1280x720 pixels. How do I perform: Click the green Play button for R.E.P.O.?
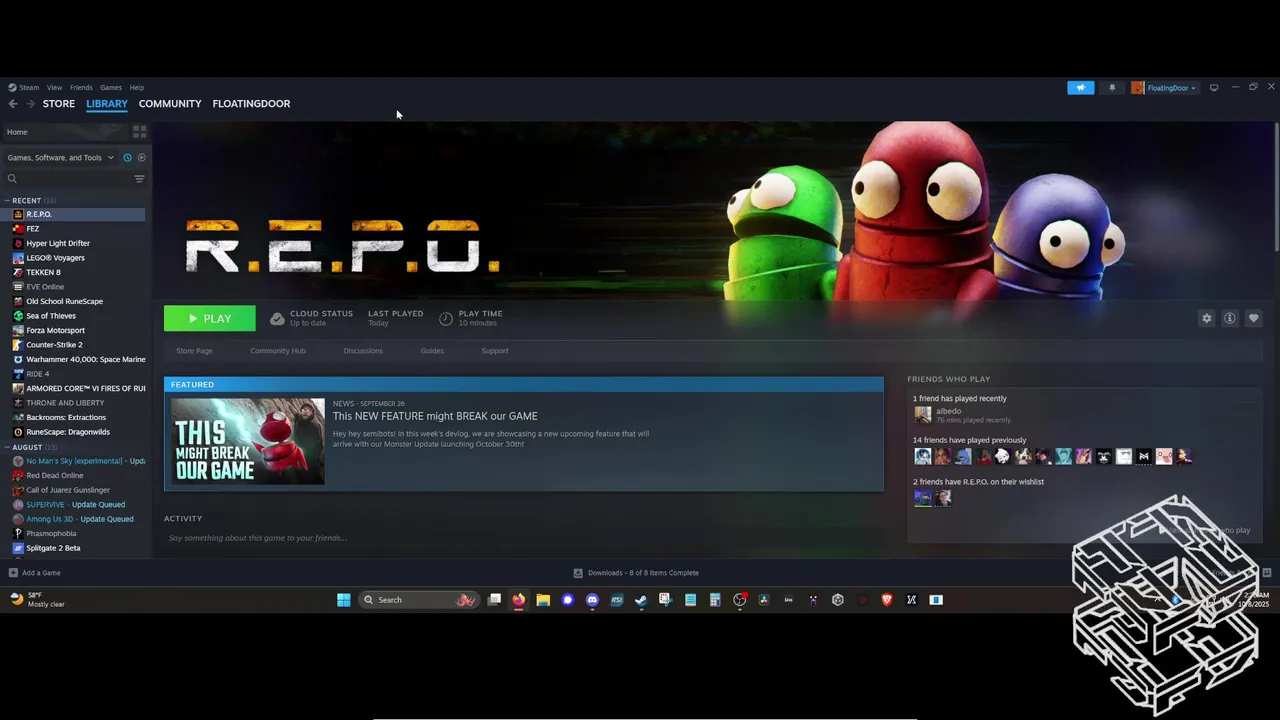pos(210,318)
